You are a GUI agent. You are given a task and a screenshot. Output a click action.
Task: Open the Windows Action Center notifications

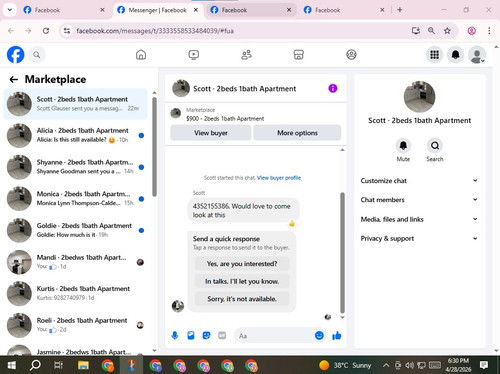(484, 365)
